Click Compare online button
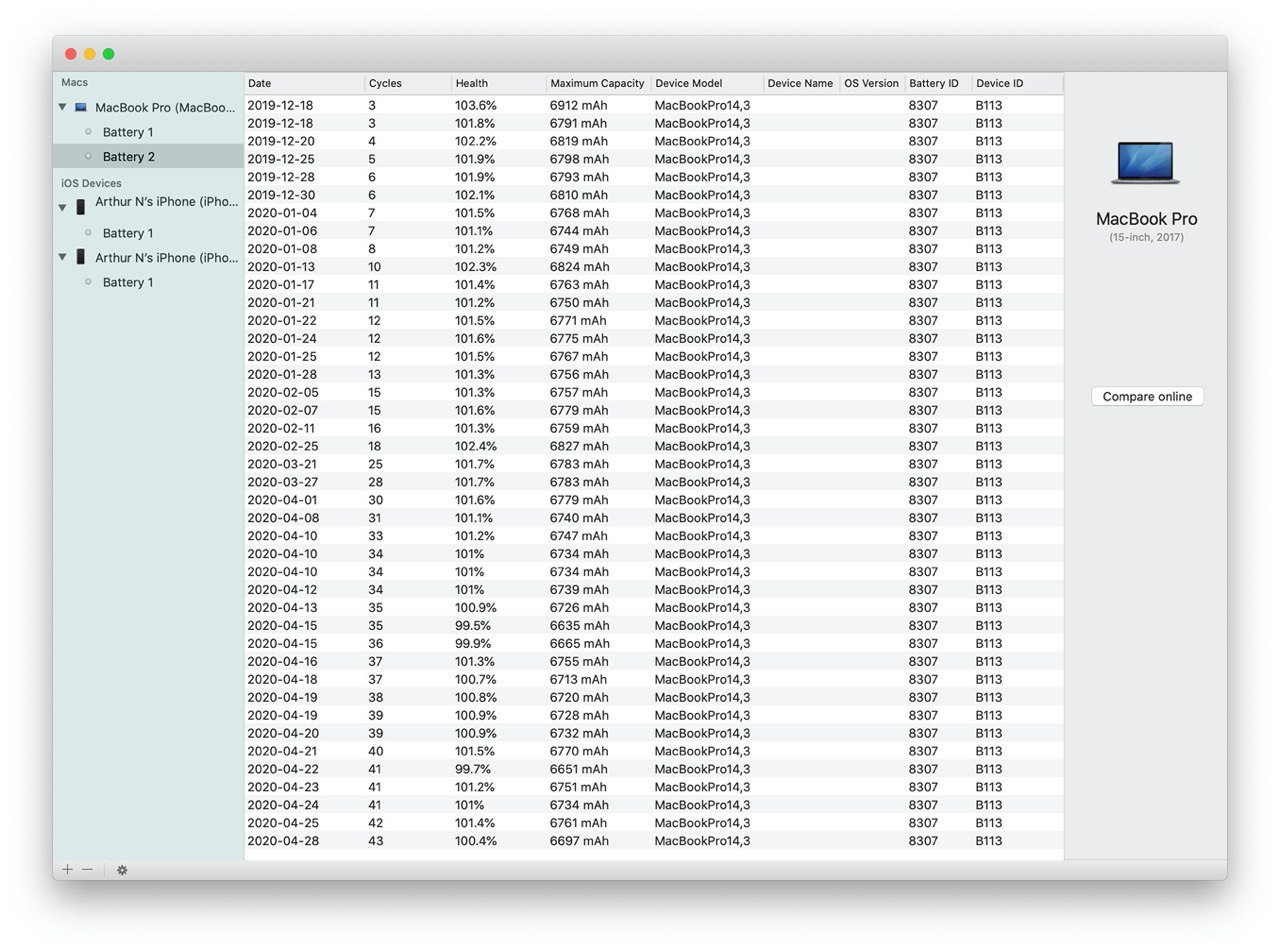This screenshot has height=950, width=1280. (1147, 397)
